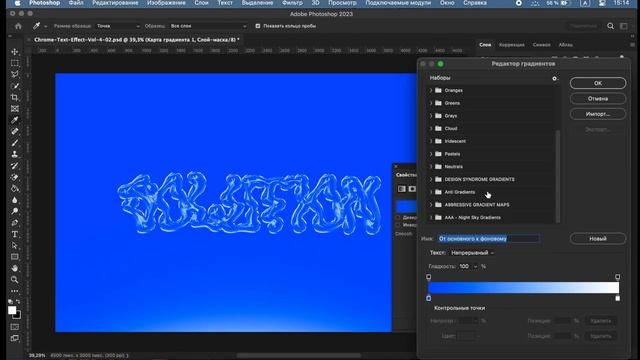The image size is (640, 360).
Task: Select the Move tool
Action: 15,52
